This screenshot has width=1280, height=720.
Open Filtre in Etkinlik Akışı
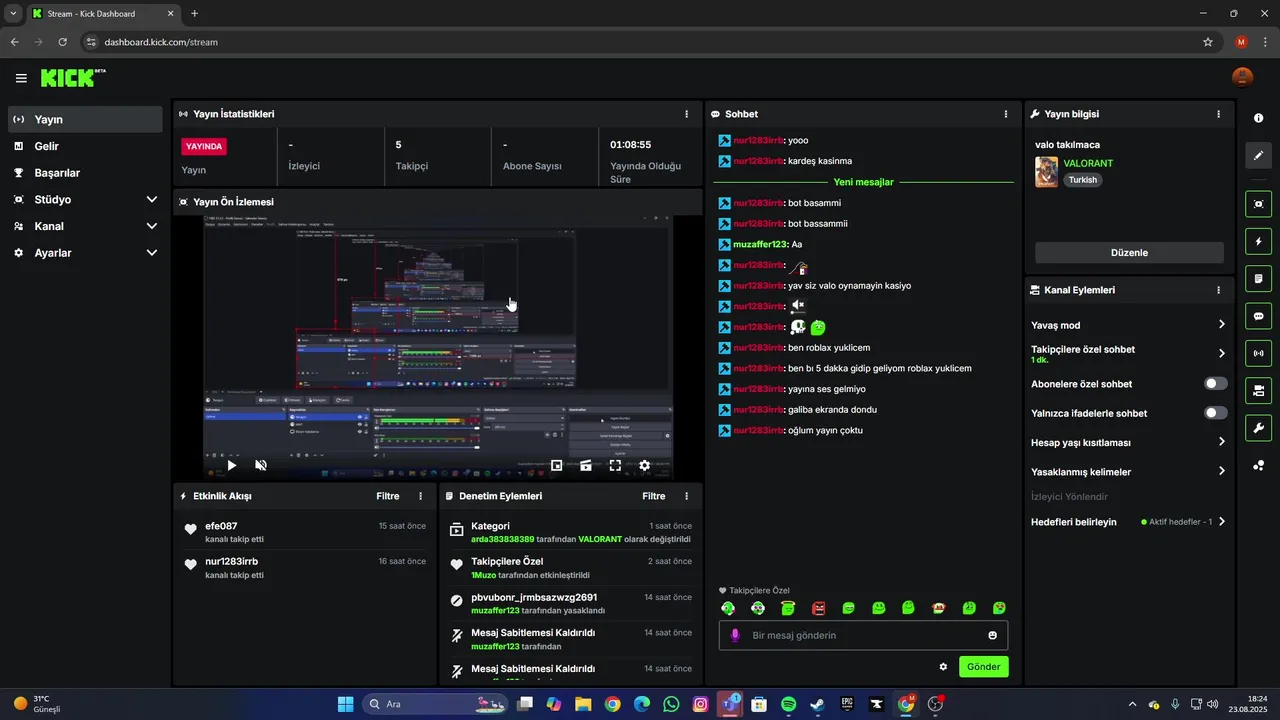388,496
